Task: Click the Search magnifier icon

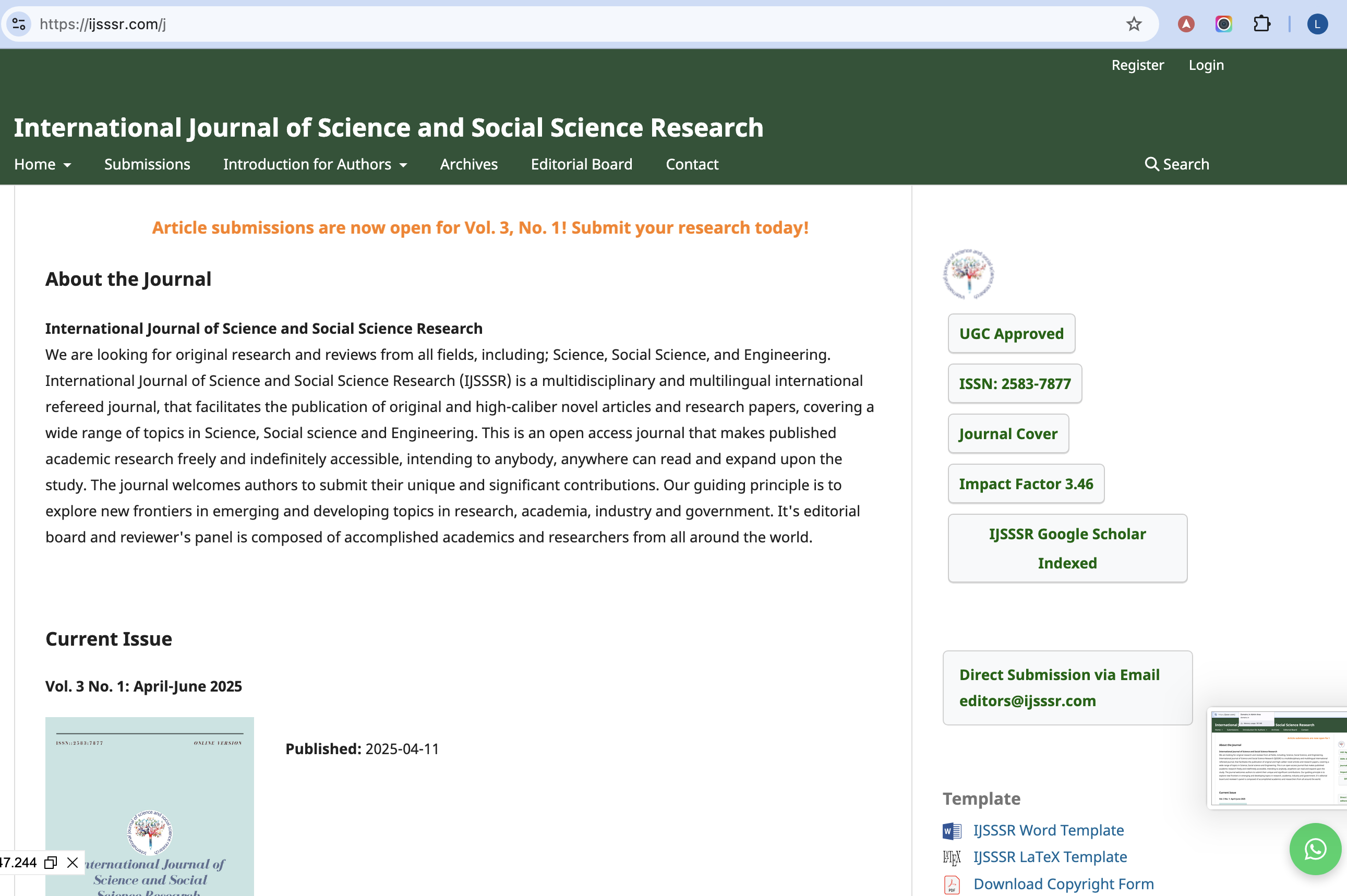Action: pos(1151,164)
